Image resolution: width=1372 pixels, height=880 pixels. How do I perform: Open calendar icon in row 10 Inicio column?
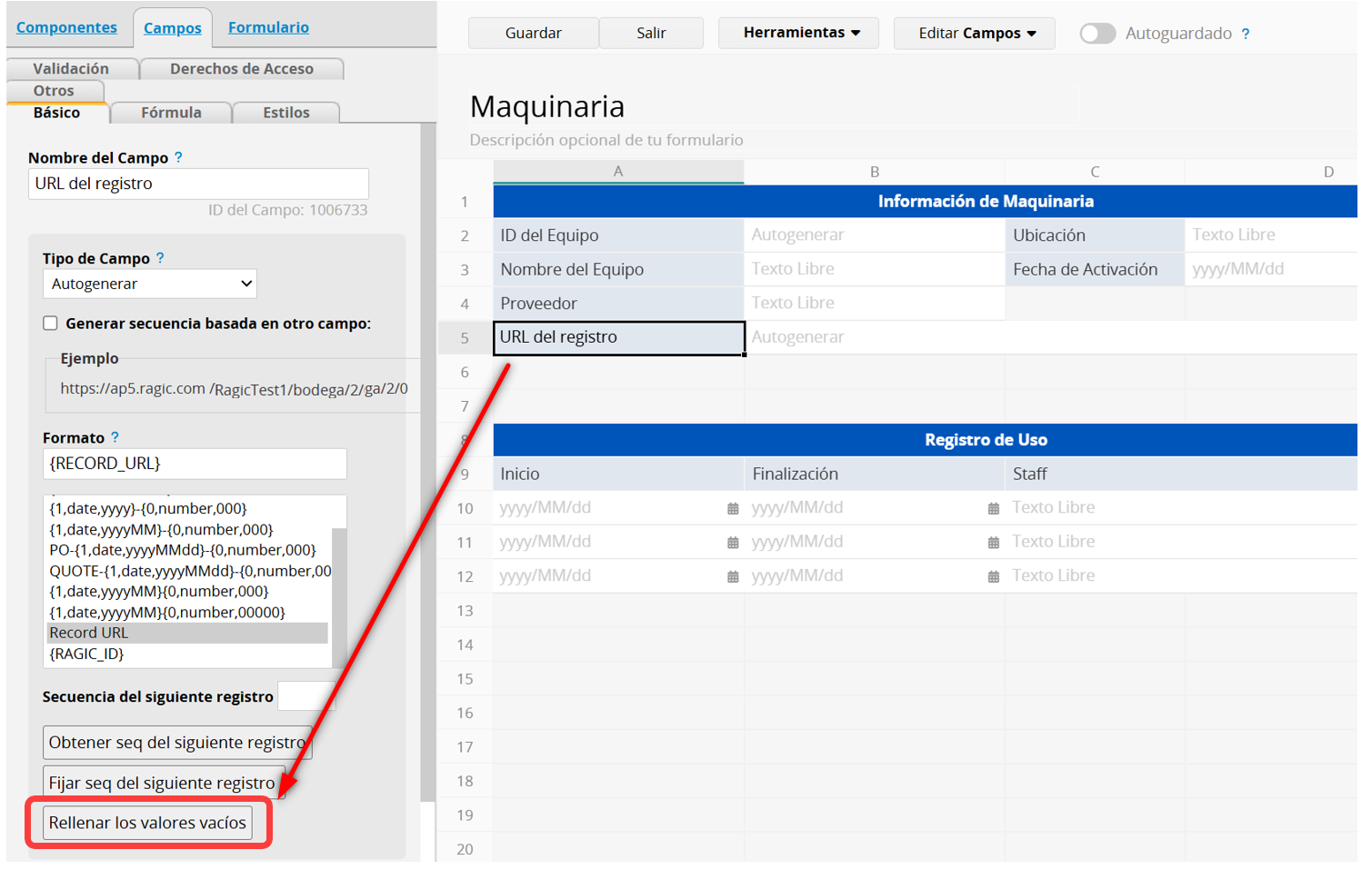click(733, 509)
